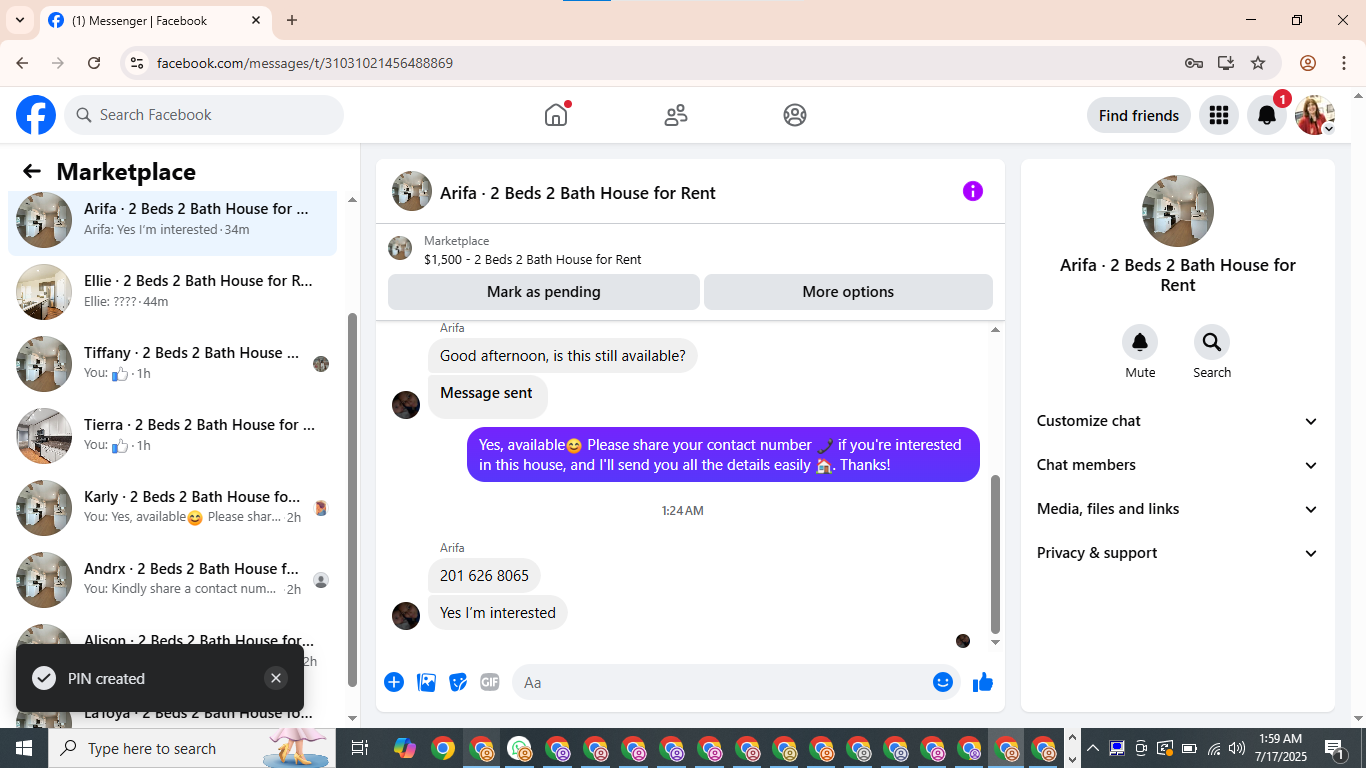Attach a photo using the image icon
This screenshot has height=768, width=1366.
coord(426,682)
